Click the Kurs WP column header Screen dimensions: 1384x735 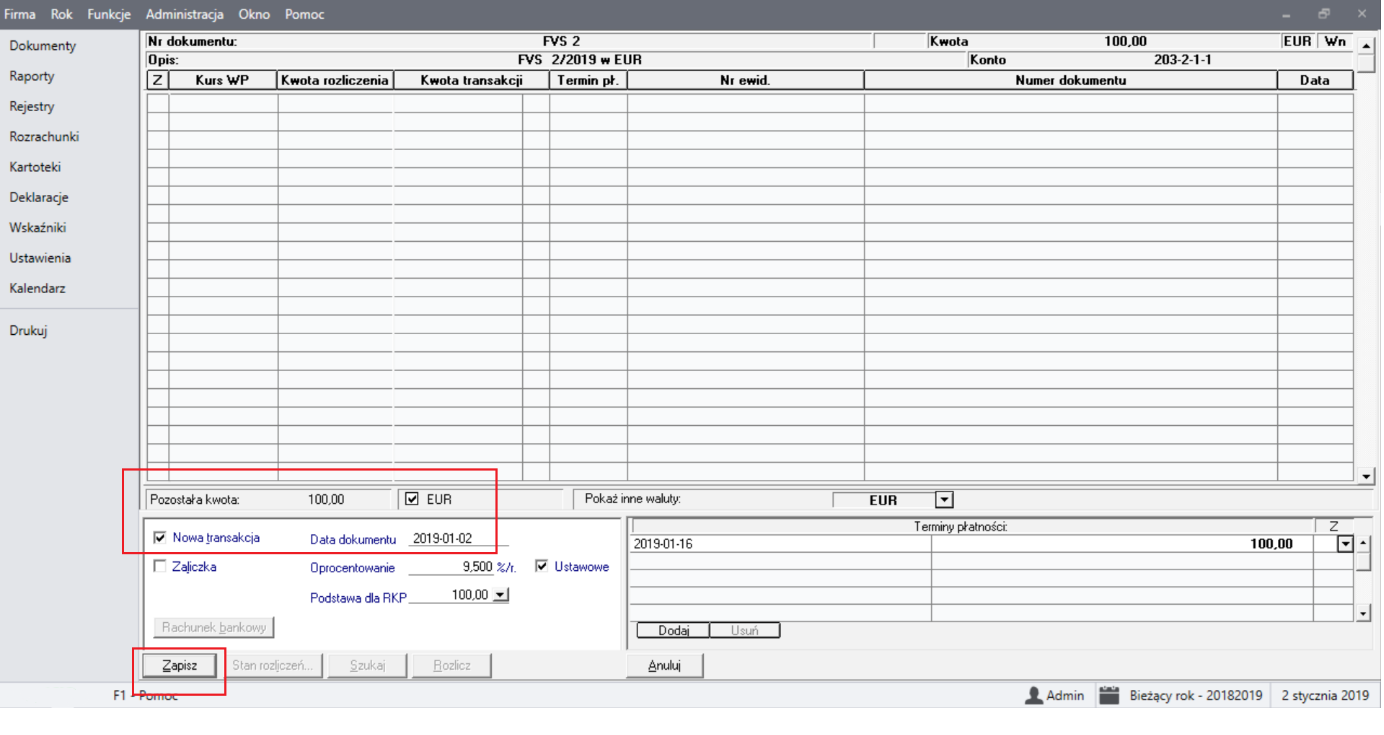[223, 80]
